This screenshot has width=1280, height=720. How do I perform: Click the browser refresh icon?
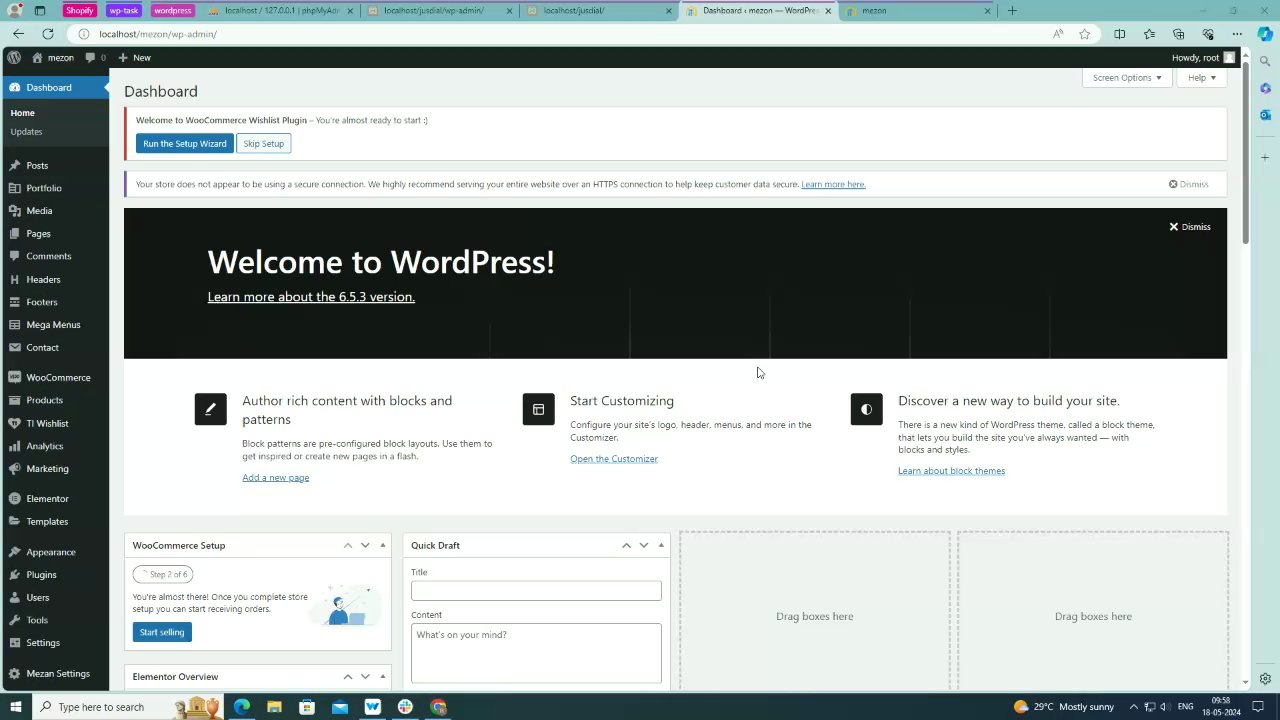tap(47, 34)
